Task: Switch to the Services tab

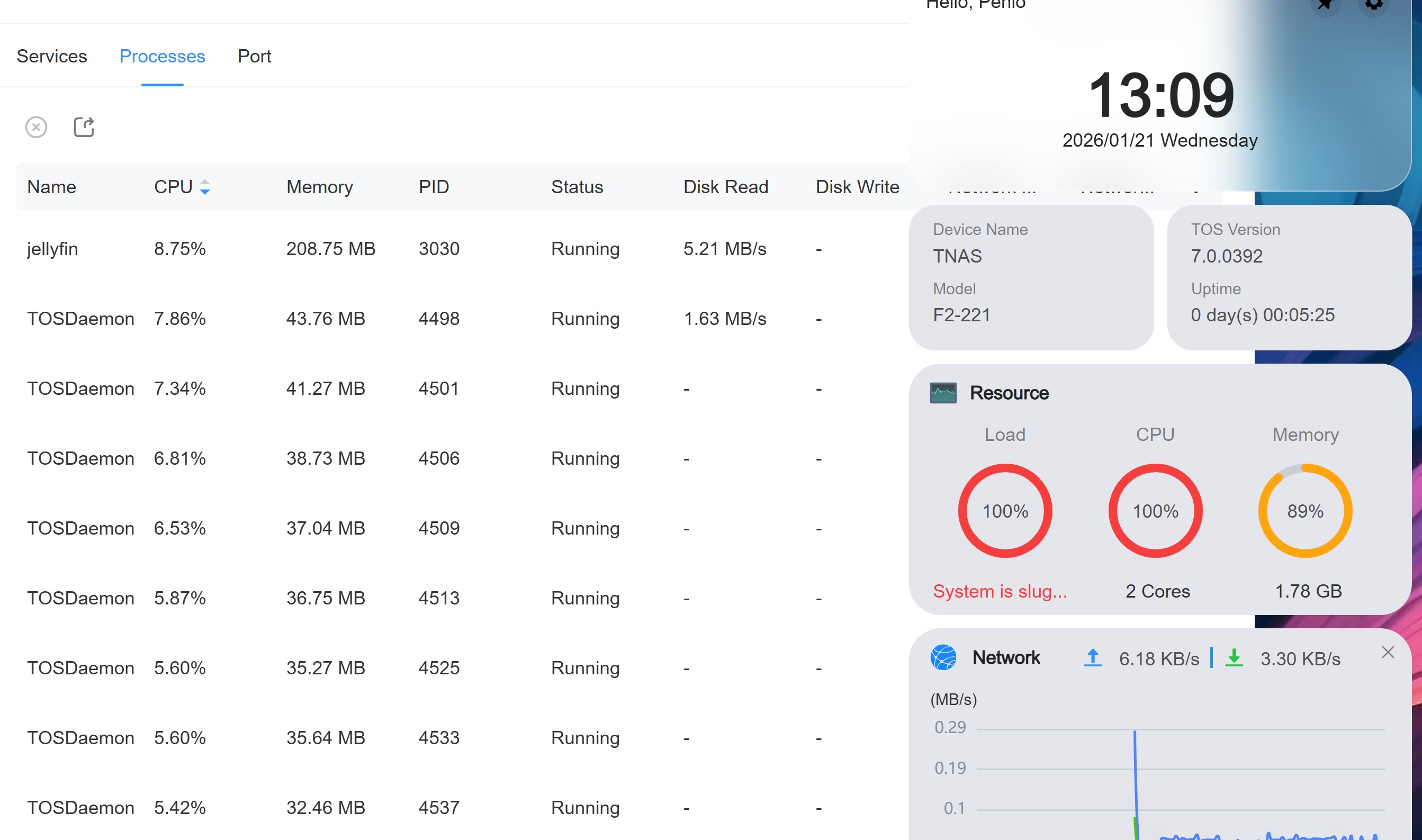Action: [51, 56]
